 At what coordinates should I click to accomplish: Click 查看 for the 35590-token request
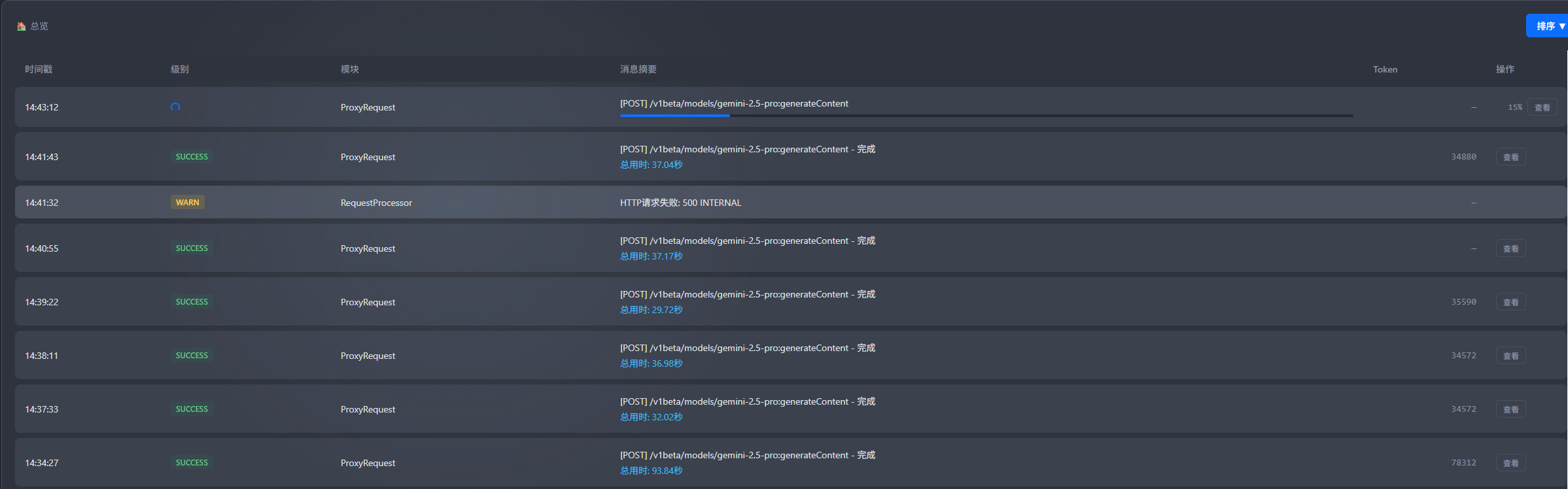1510,302
